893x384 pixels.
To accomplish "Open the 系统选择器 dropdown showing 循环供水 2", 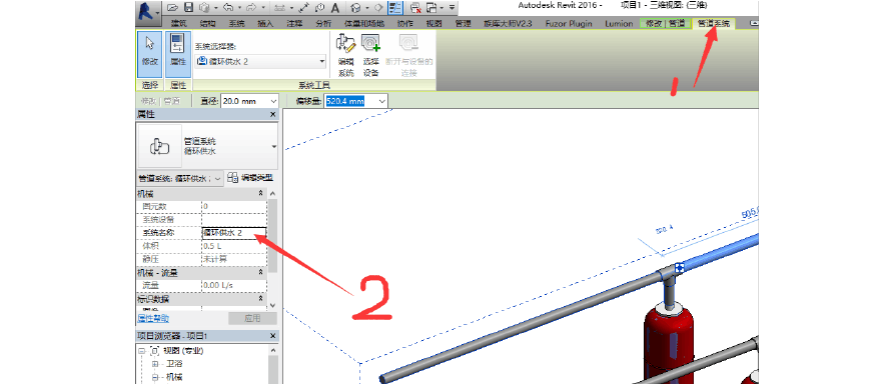I will tap(261, 62).
